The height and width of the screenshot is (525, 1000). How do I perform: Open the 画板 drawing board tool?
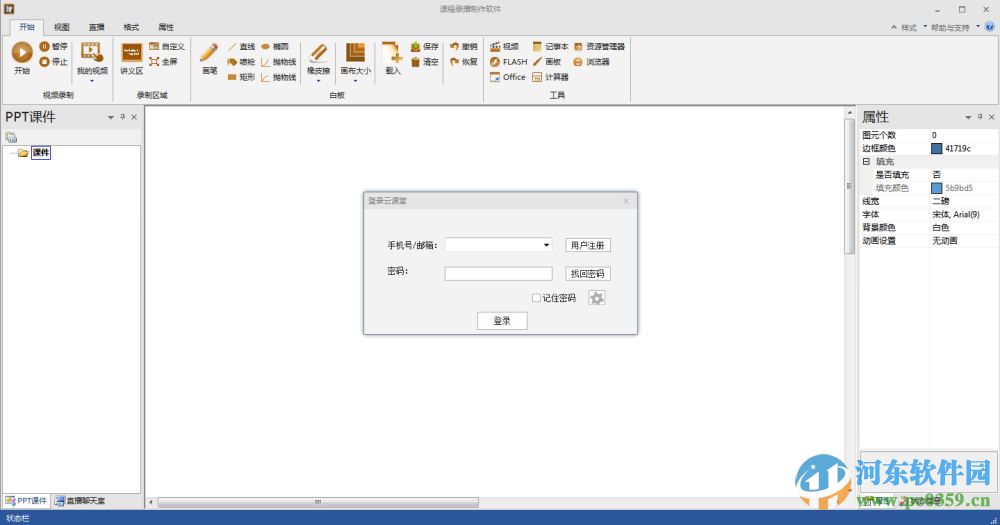tap(547, 62)
